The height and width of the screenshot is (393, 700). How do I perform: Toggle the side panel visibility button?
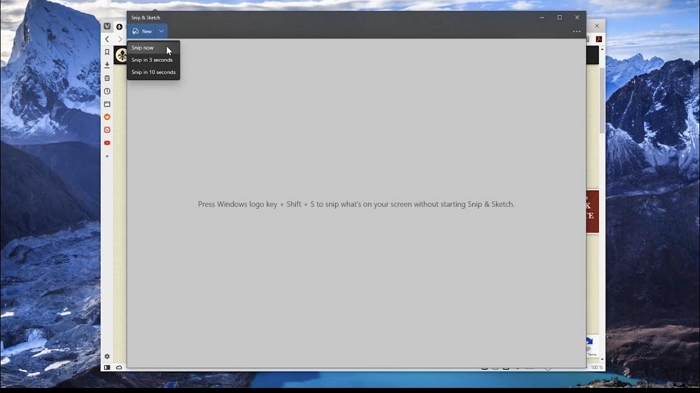pos(107,367)
